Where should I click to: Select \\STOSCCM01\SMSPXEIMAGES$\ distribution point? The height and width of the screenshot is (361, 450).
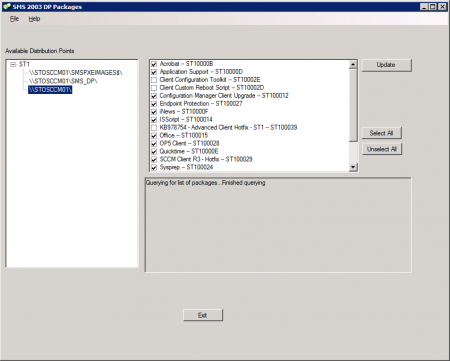pyautogui.click(x=76, y=72)
